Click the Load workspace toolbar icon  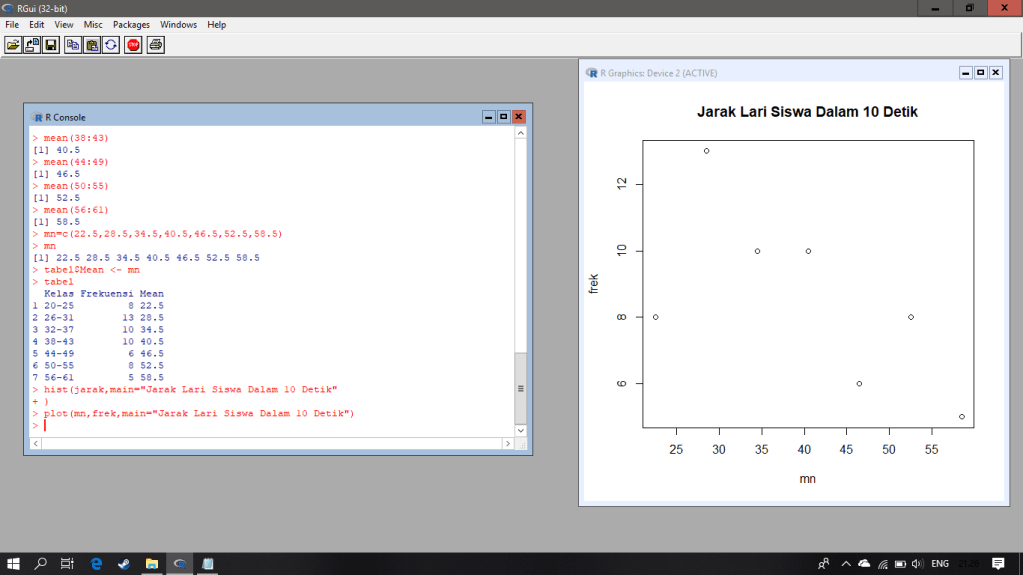32,45
